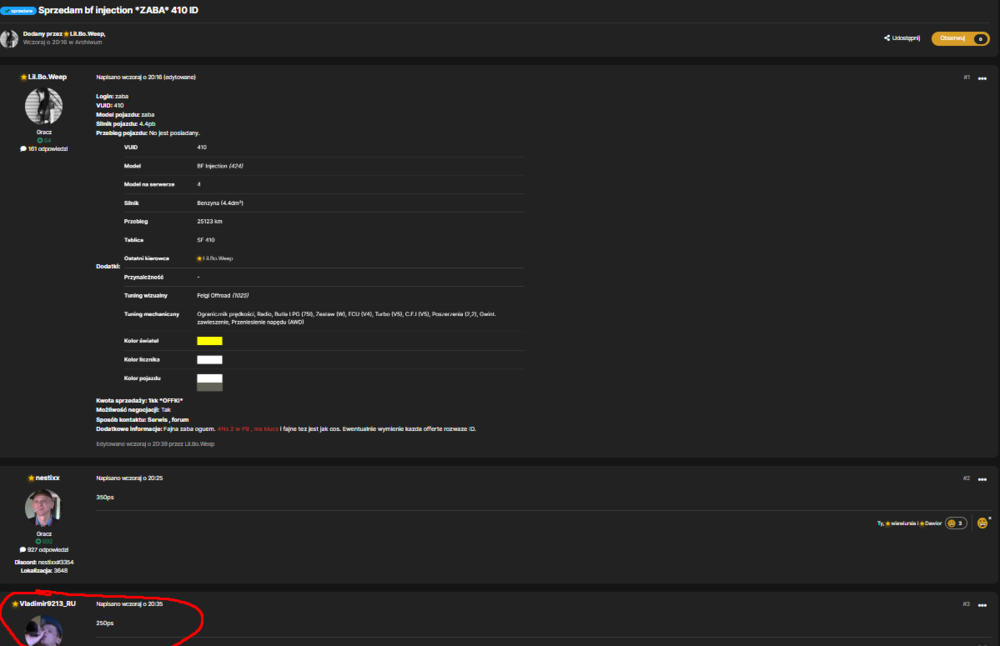This screenshot has width=1000, height=646.
Task: Open Lil.Bo.Weep's avatar in post #1
Action: (43, 105)
